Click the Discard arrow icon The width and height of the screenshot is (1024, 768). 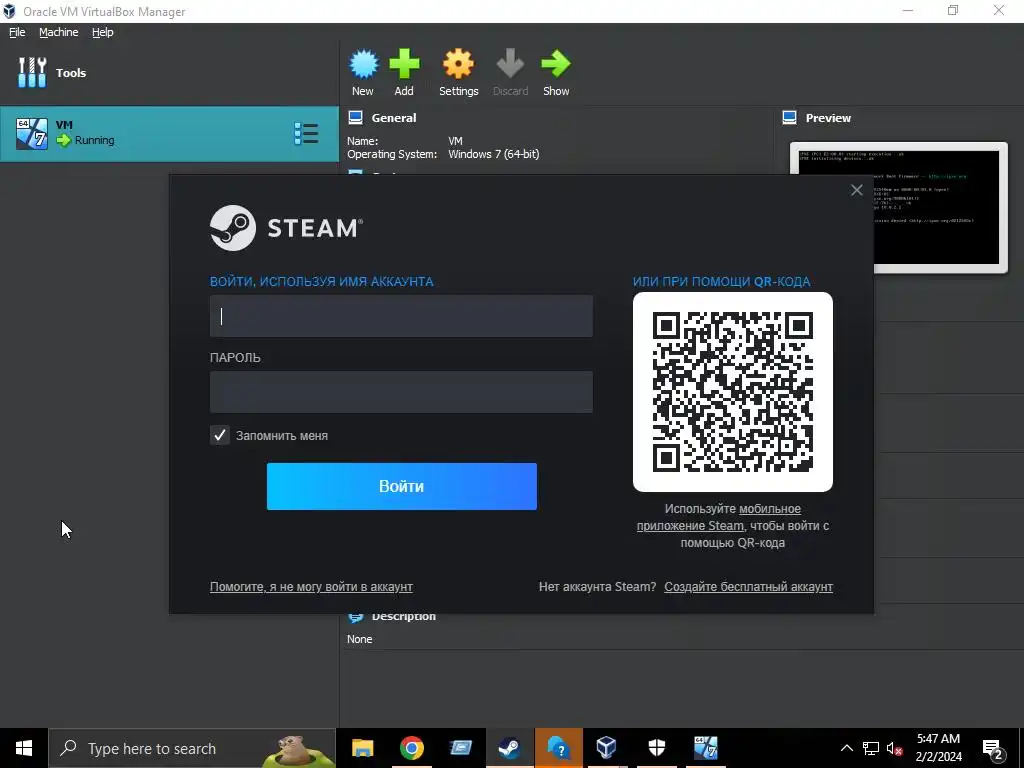coord(510,64)
